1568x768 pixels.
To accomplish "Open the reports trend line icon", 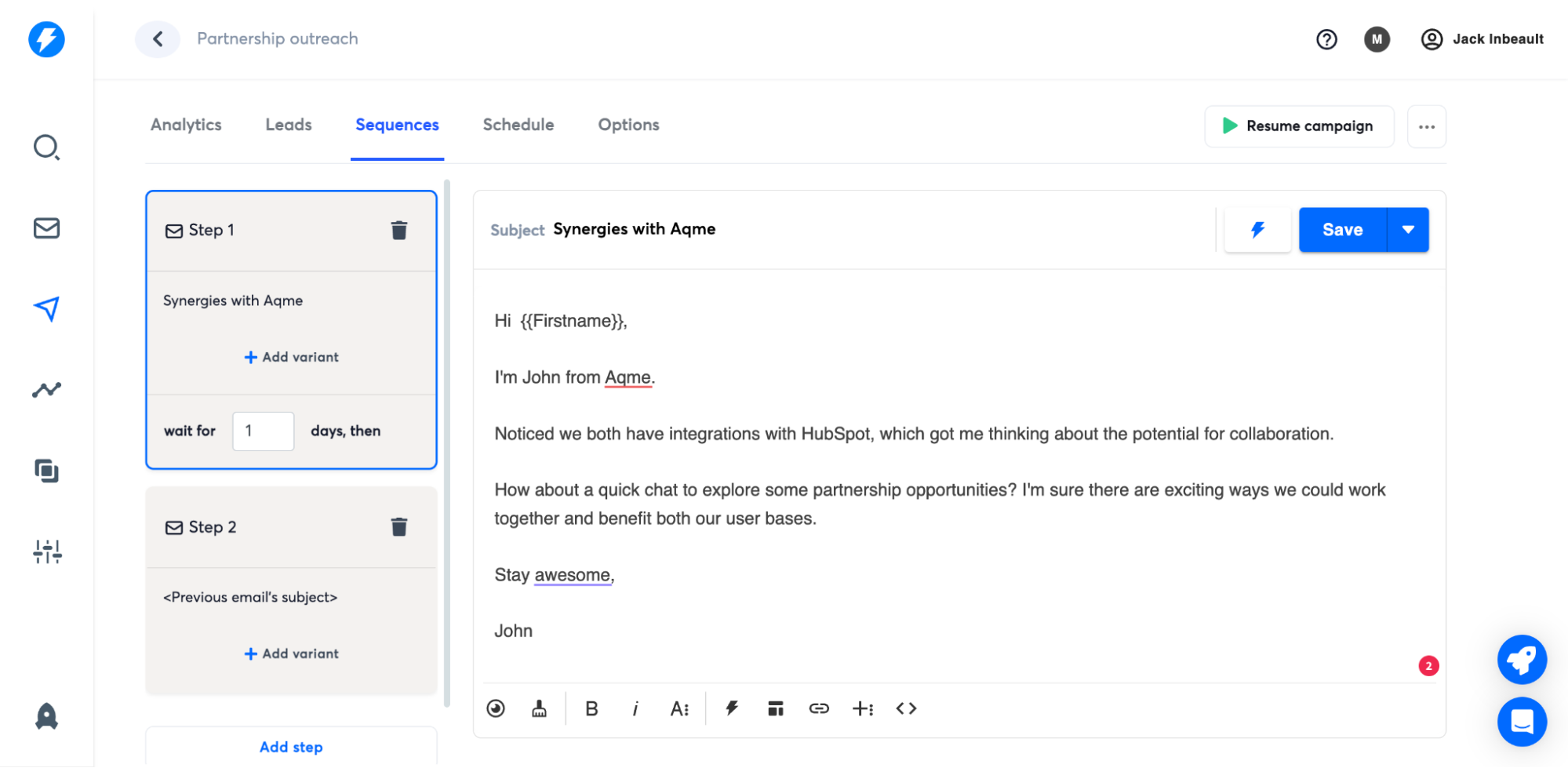I will [x=46, y=390].
